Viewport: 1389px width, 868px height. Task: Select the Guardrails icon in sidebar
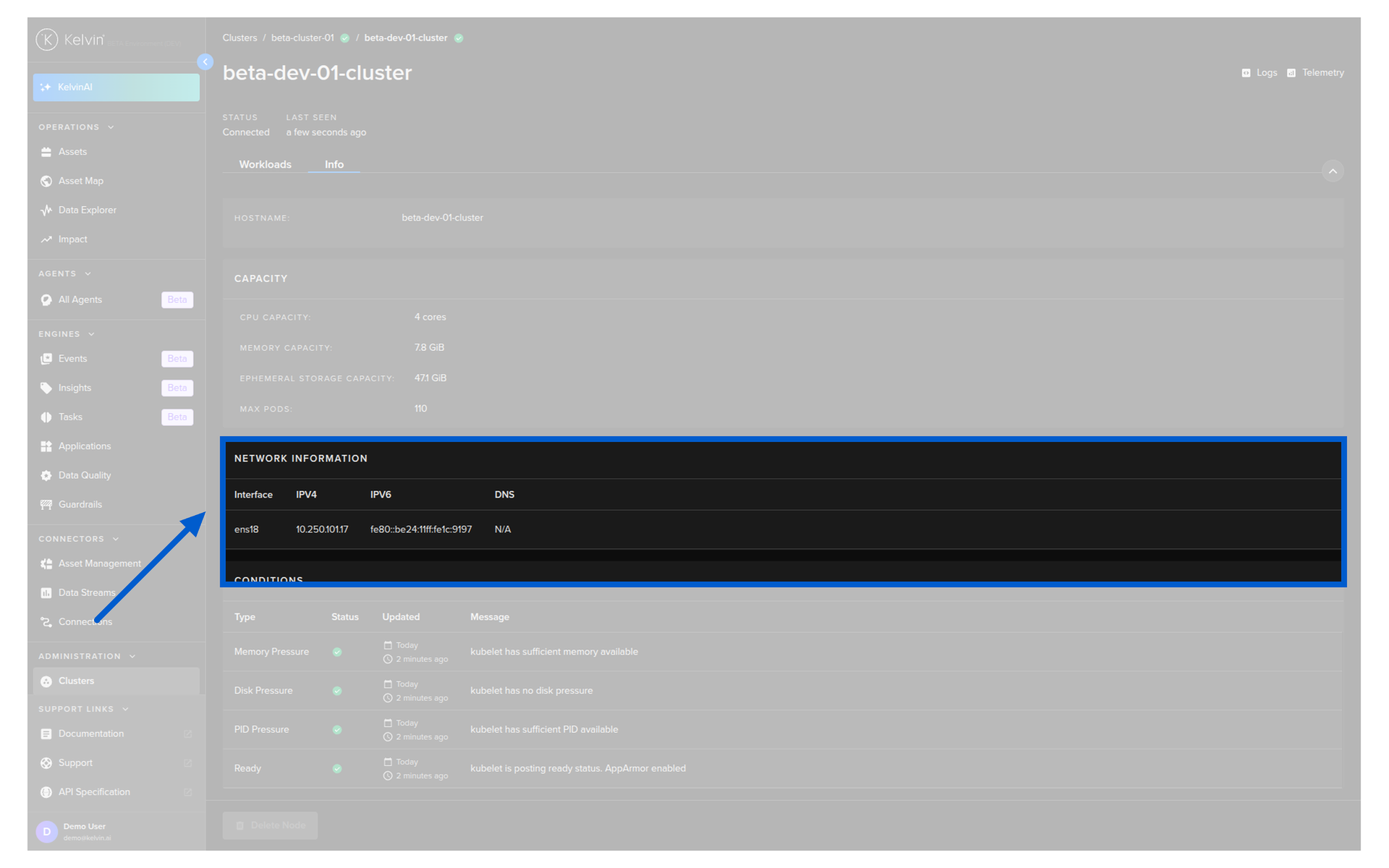tap(46, 504)
